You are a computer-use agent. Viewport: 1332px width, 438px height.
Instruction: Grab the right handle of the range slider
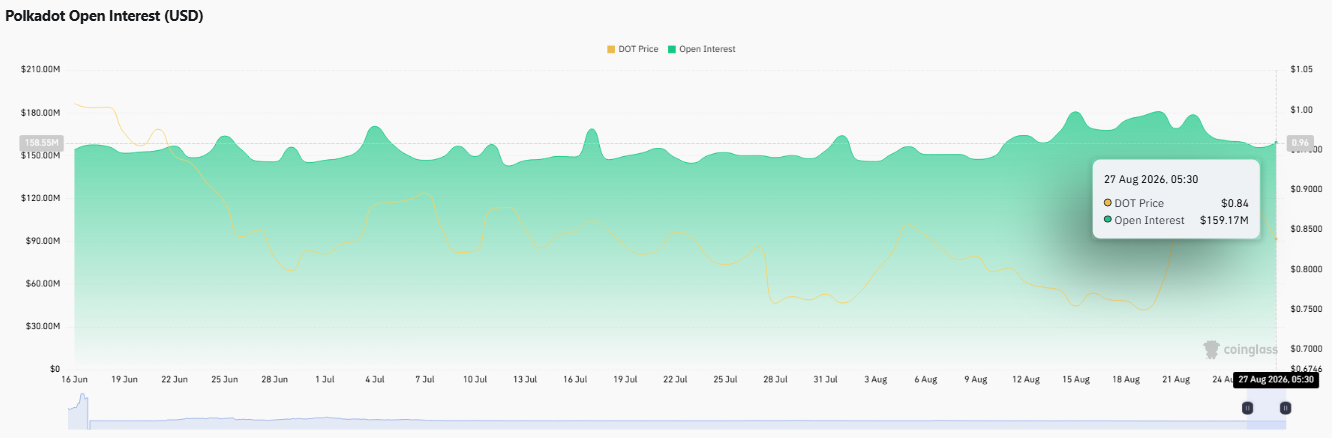(1285, 408)
